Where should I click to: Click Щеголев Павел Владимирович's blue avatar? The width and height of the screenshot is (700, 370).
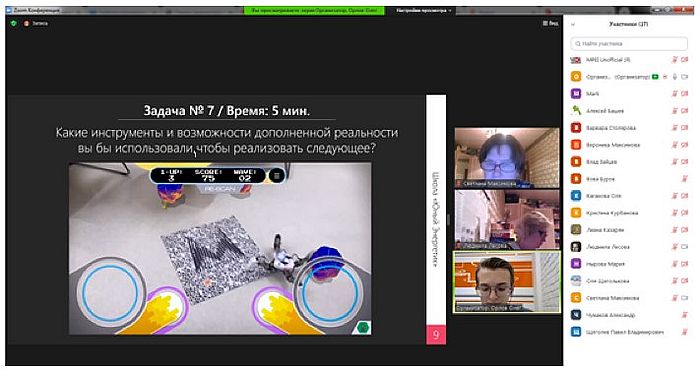[x=576, y=332]
